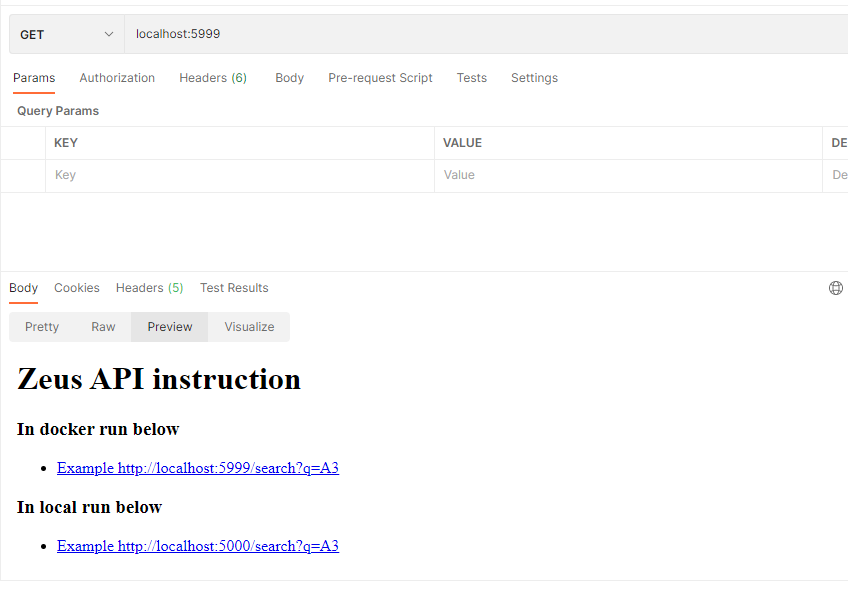The width and height of the screenshot is (848, 591).
Task: Open the localhost:5000 search example link
Action: click(x=198, y=546)
